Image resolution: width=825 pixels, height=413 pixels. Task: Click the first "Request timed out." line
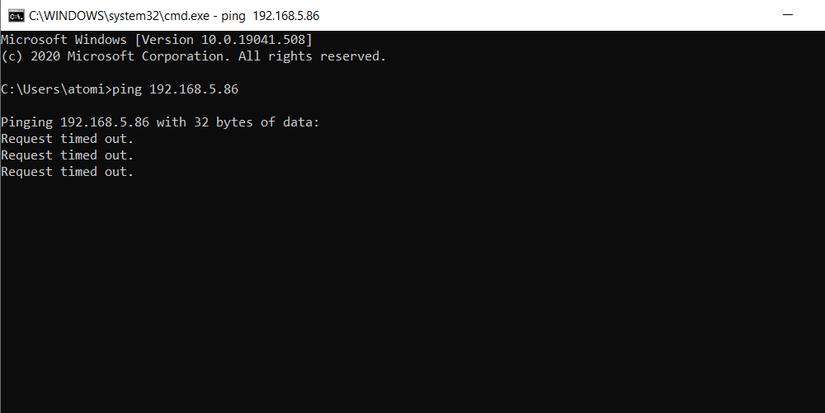click(67, 139)
